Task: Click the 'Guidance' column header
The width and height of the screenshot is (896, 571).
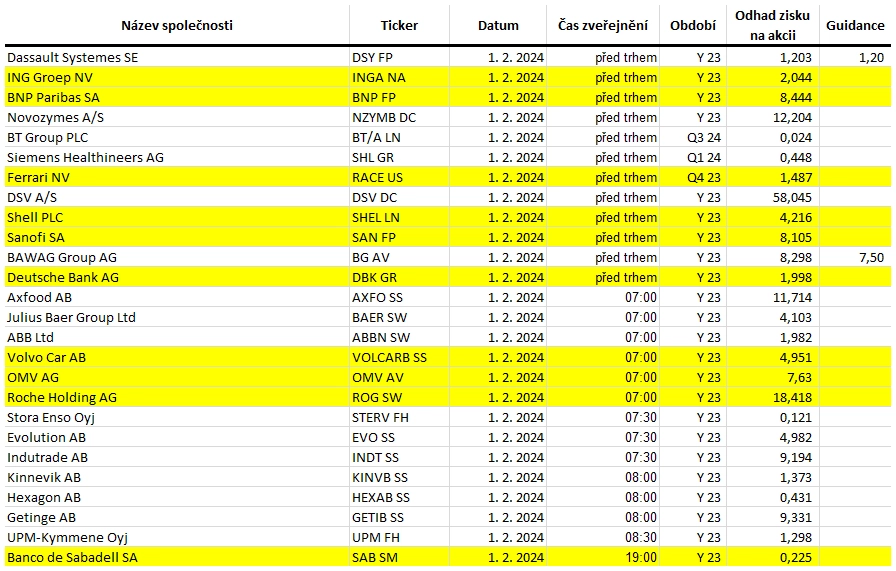Action: coord(855,25)
